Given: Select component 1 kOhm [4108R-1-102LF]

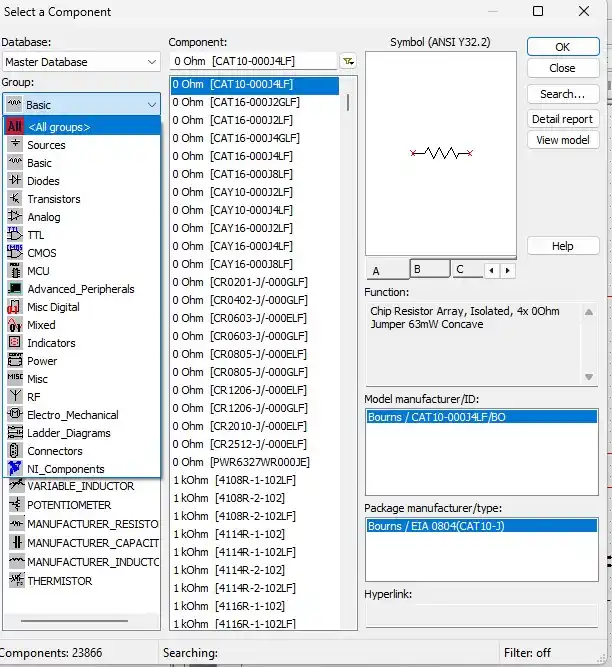Looking at the screenshot, I should (255, 480).
